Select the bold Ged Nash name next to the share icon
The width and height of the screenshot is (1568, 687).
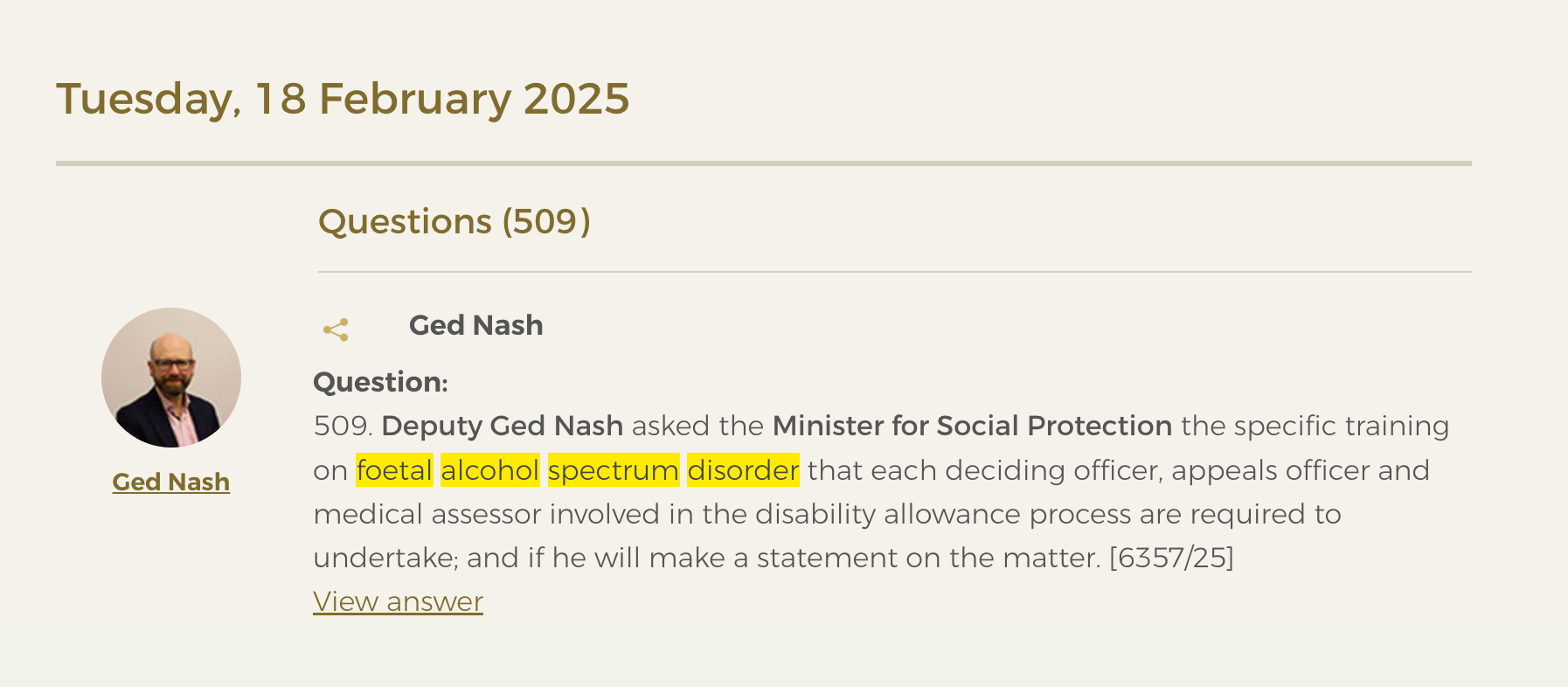475,325
